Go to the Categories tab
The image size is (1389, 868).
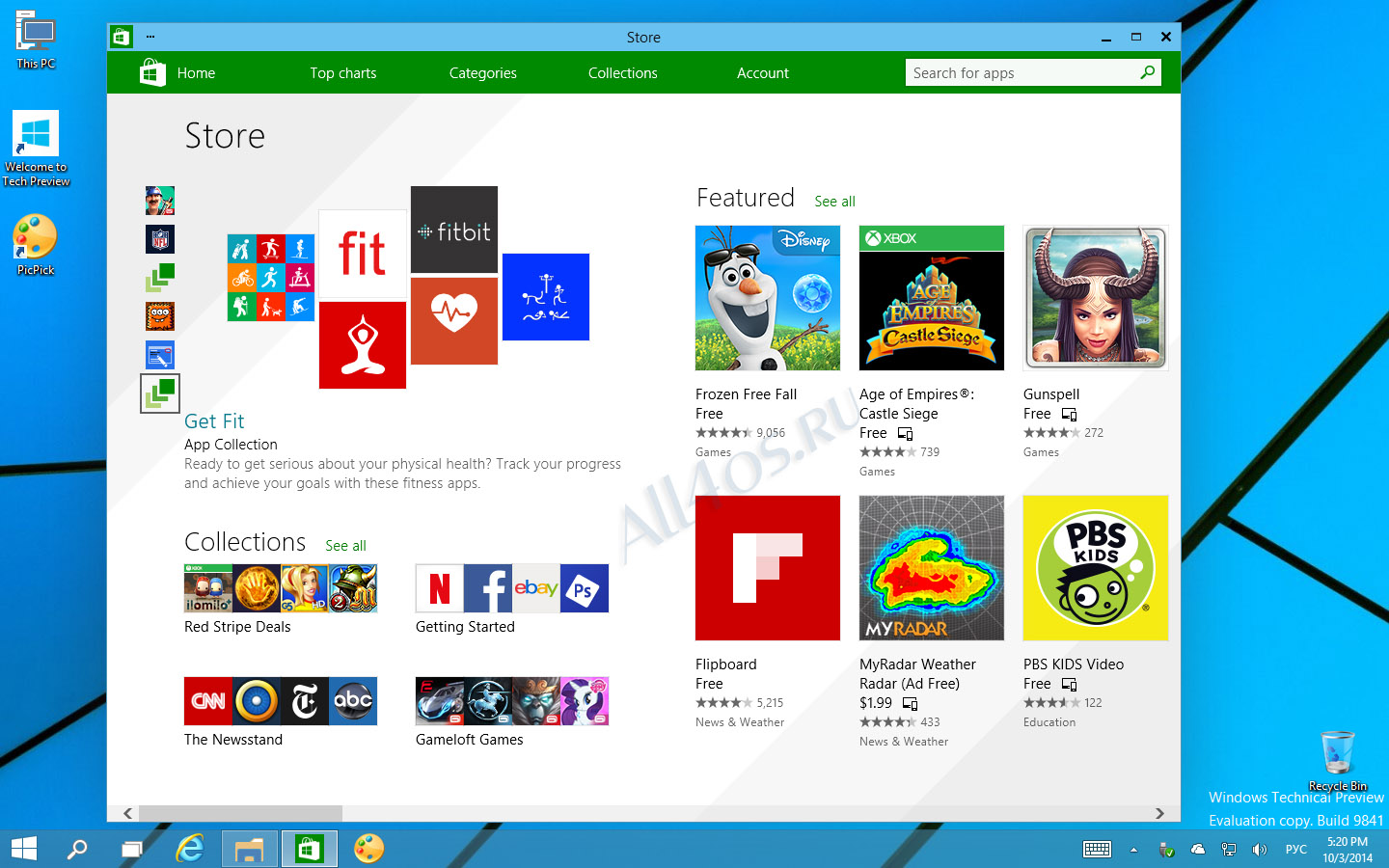tap(482, 73)
